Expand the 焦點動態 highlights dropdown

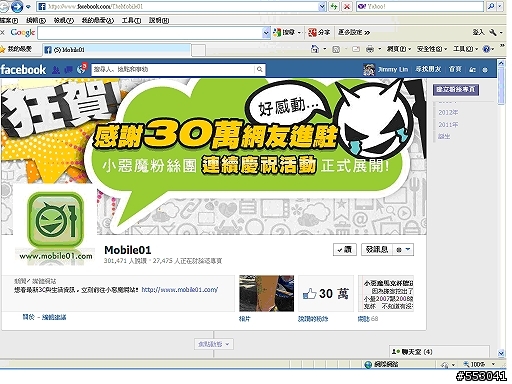click(214, 344)
